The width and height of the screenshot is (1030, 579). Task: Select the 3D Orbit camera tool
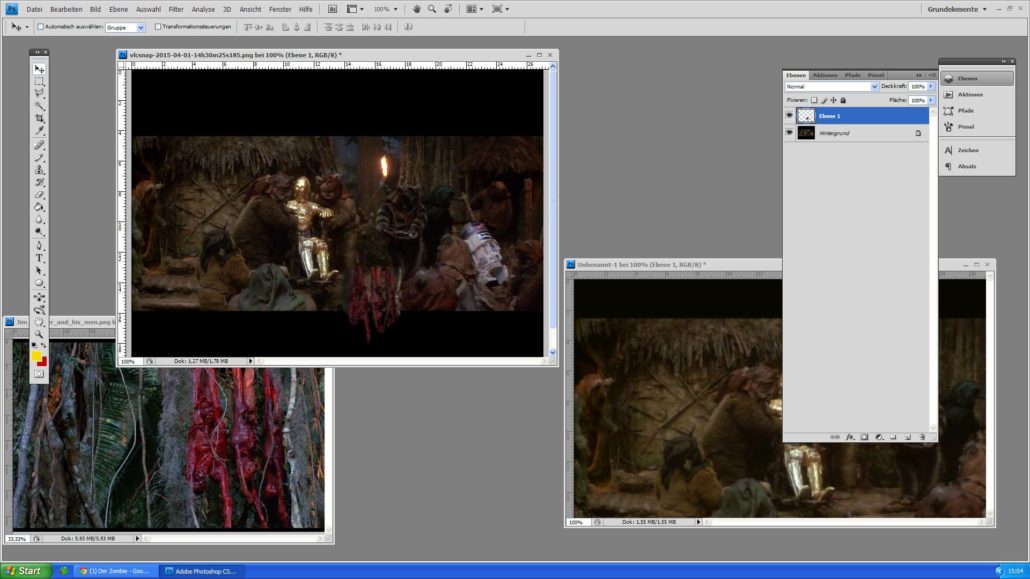coord(39,310)
